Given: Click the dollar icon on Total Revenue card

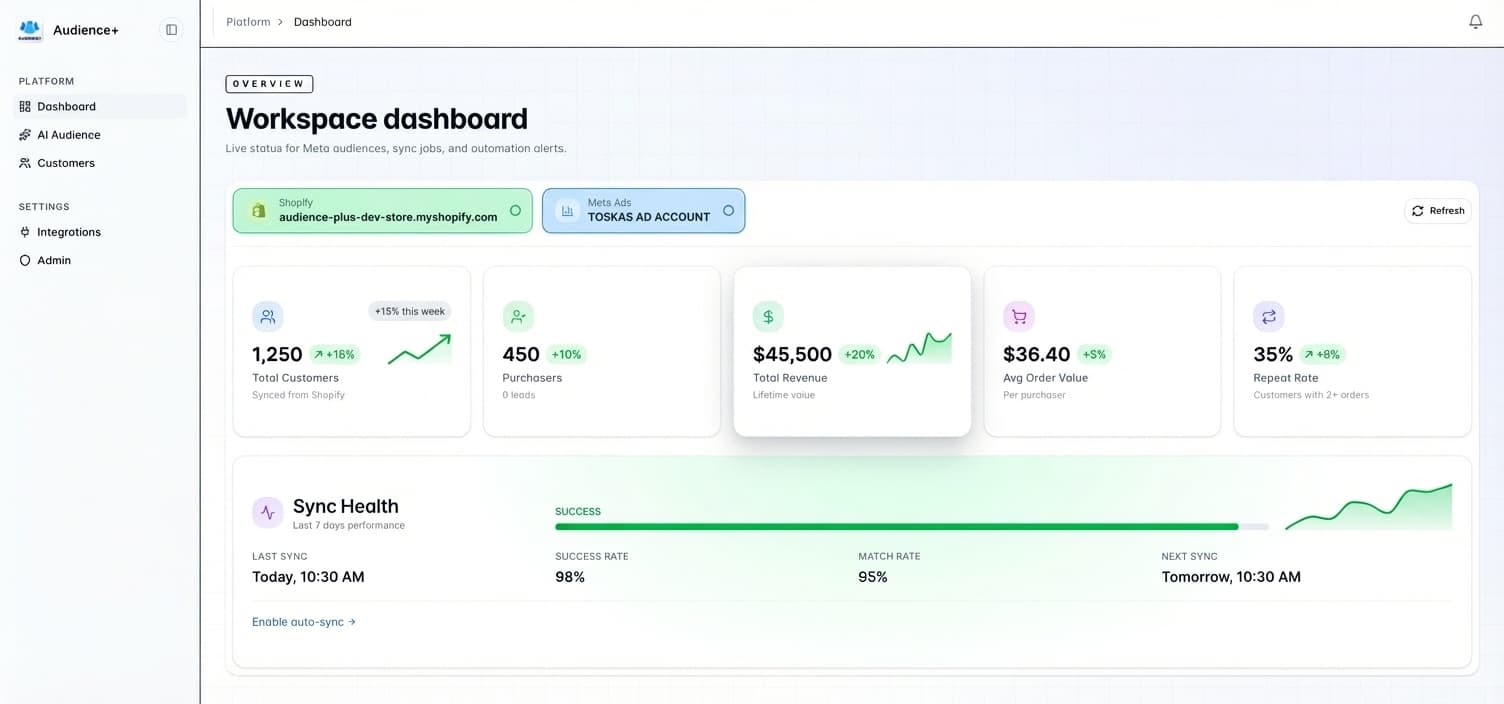Looking at the screenshot, I should pyautogui.click(x=767, y=316).
